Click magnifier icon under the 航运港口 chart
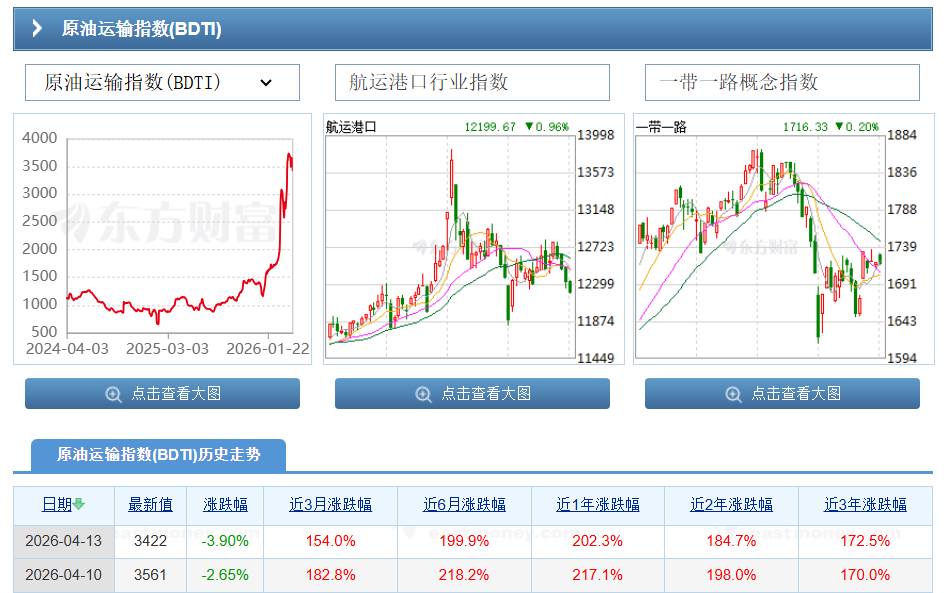 [423, 394]
